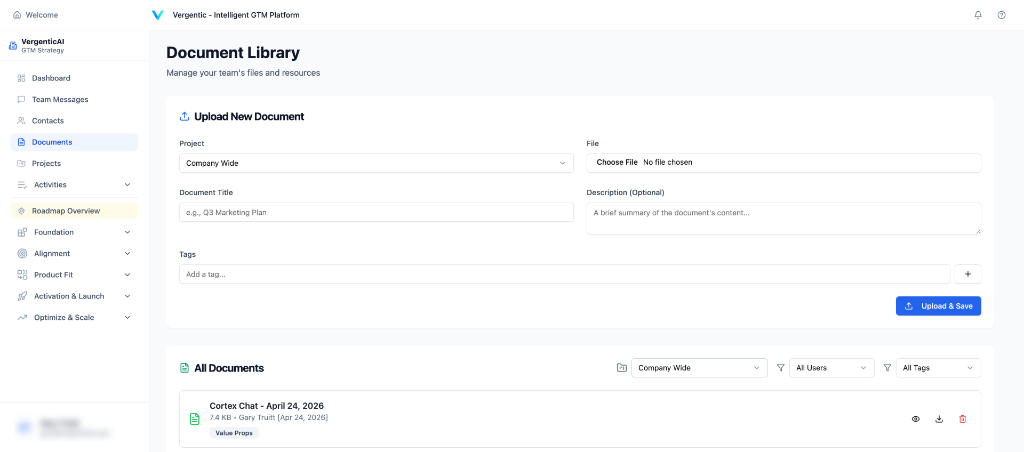Click the Product Fit icon
This screenshot has width=1024, height=452.
pyautogui.click(x=22, y=275)
